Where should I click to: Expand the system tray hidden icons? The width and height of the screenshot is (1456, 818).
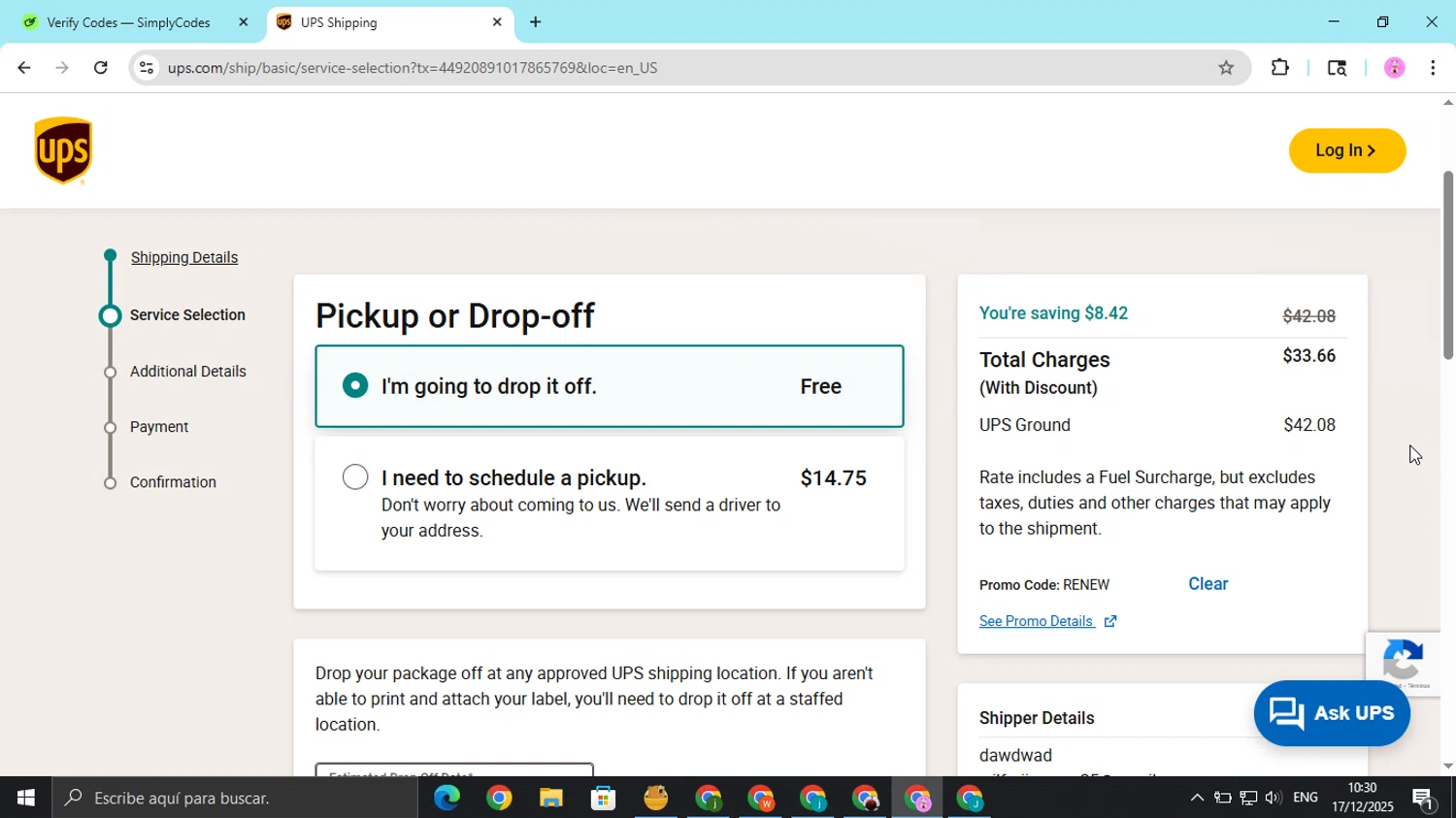coord(1197,798)
